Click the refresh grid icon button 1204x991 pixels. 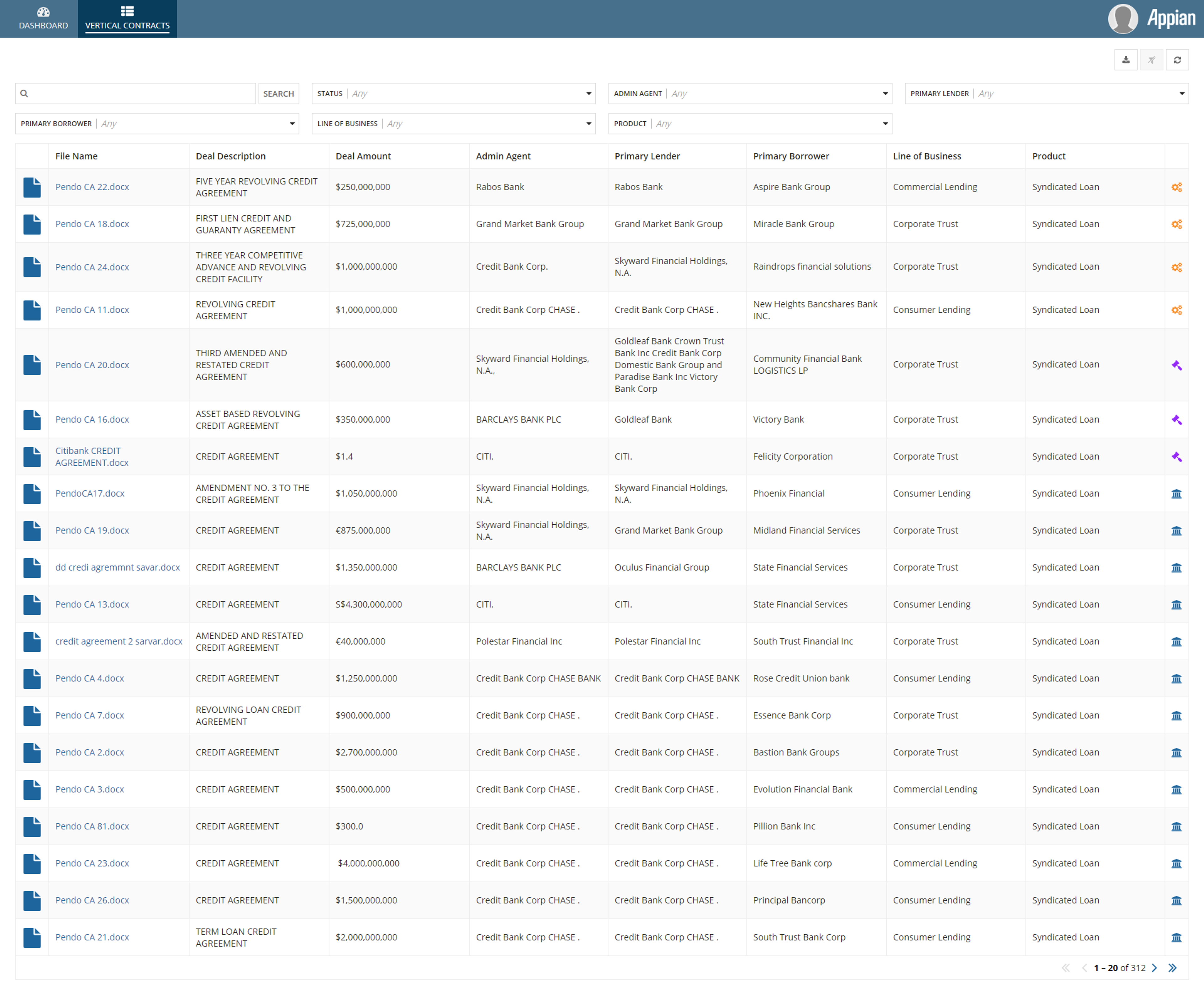(1177, 60)
